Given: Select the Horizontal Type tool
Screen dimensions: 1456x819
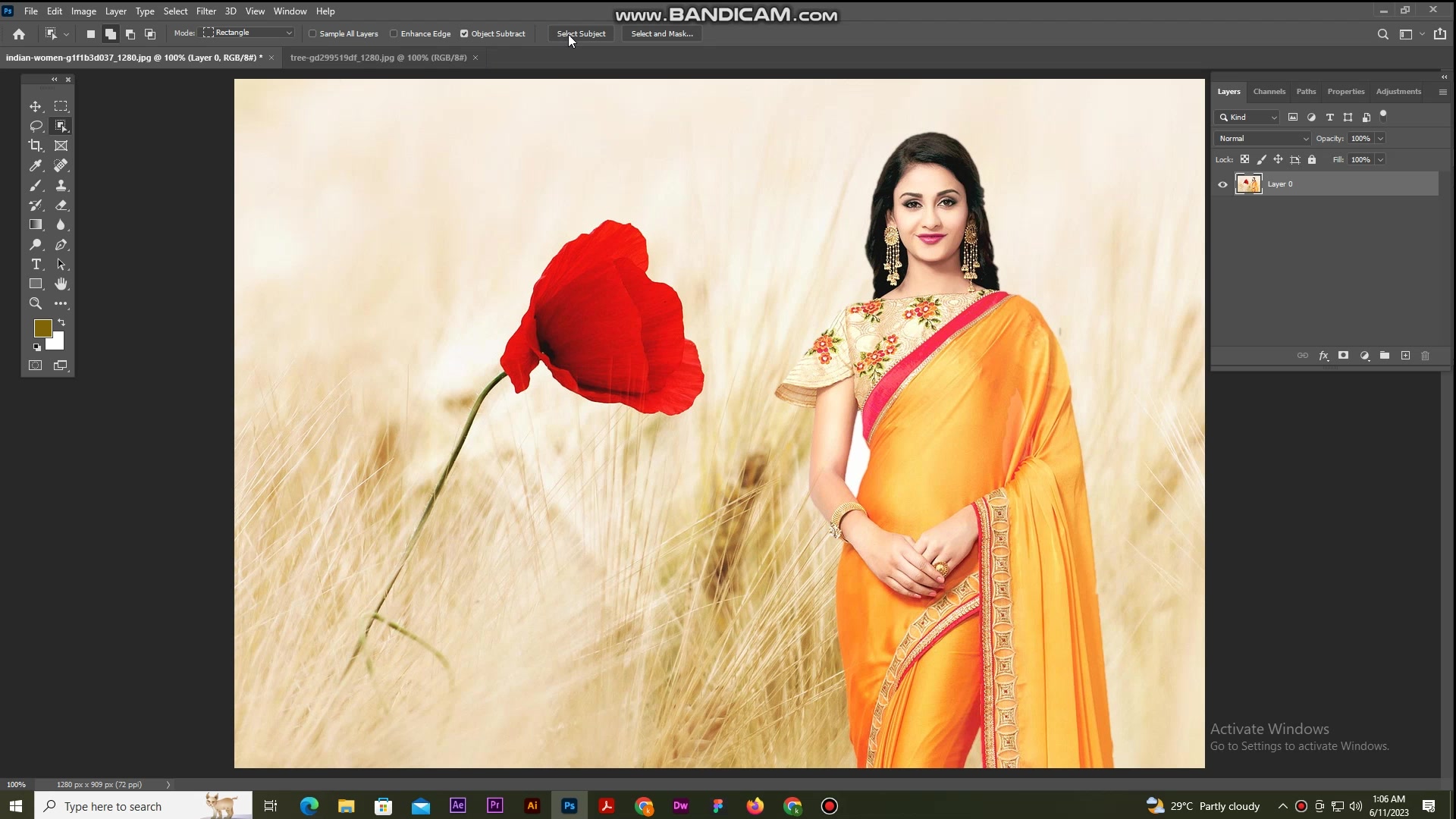Looking at the screenshot, I should click(x=36, y=264).
